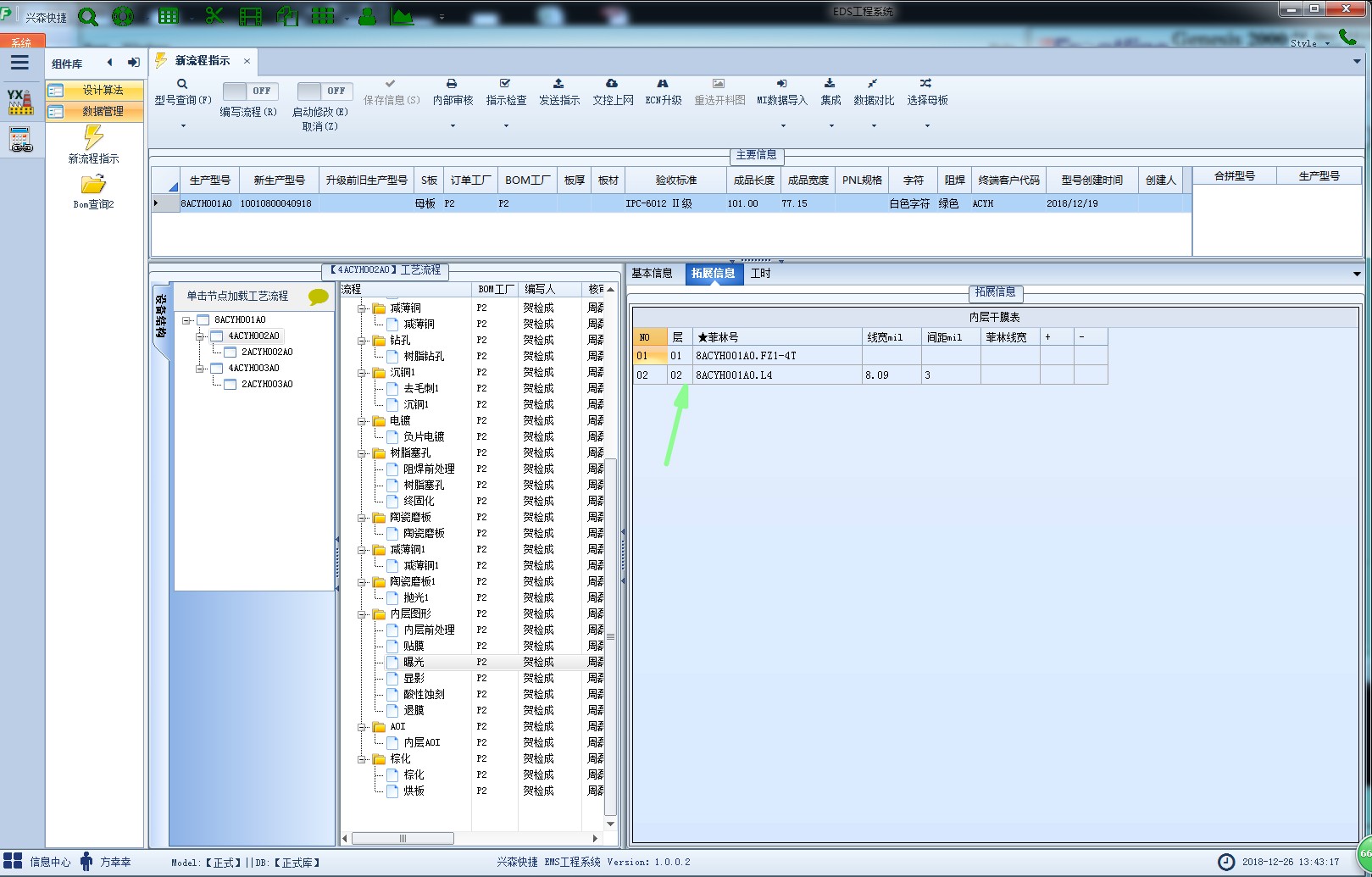Open the green area chart icon
1372x877 pixels.
(402, 16)
